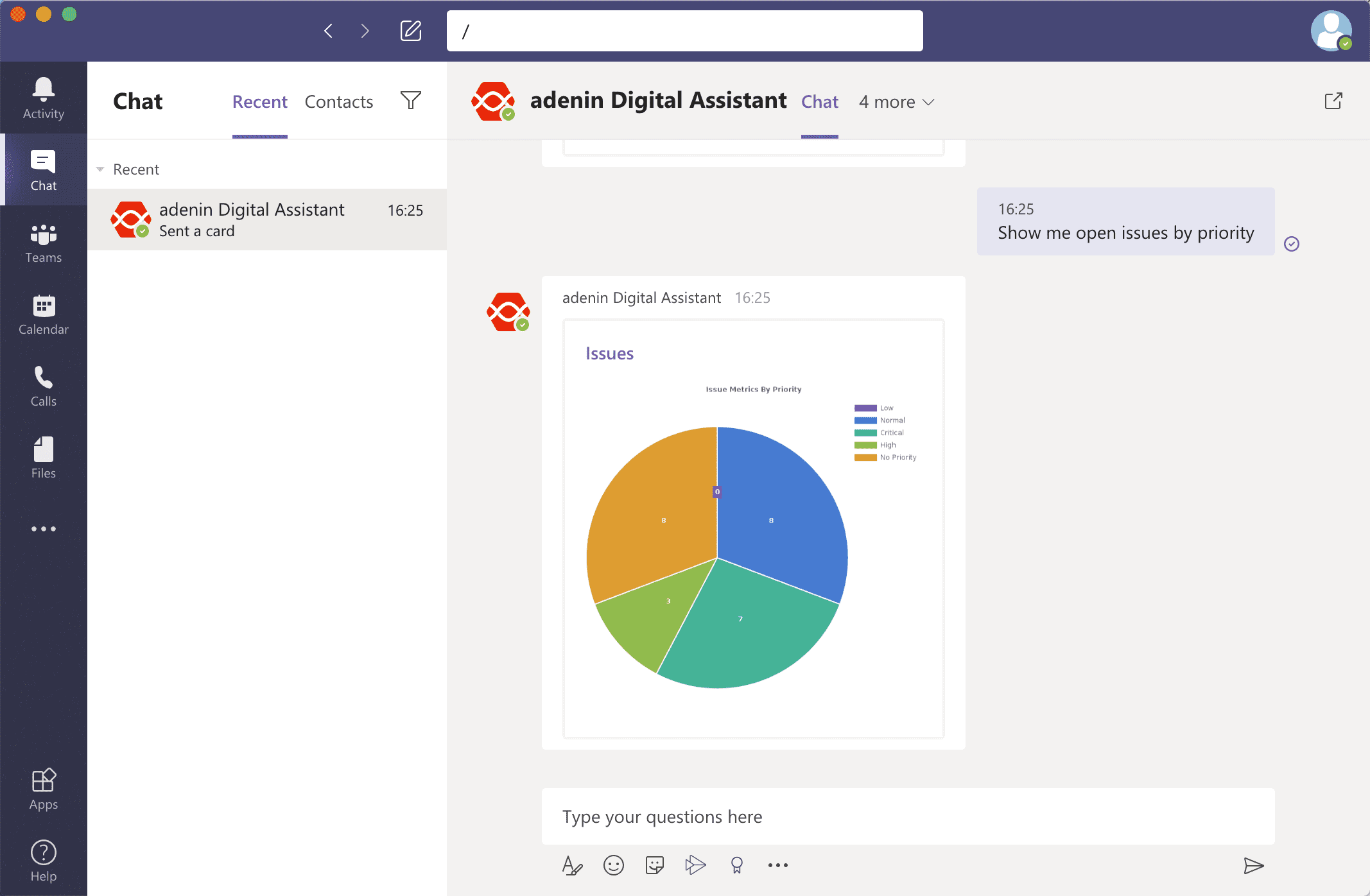Screen dimensions: 1370x896
Task: Click inside the search command box
Action: tap(685, 31)
